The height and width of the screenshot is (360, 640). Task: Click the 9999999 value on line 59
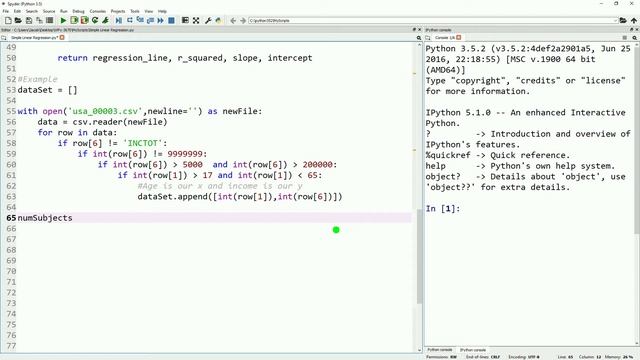(x=185, y=154)
